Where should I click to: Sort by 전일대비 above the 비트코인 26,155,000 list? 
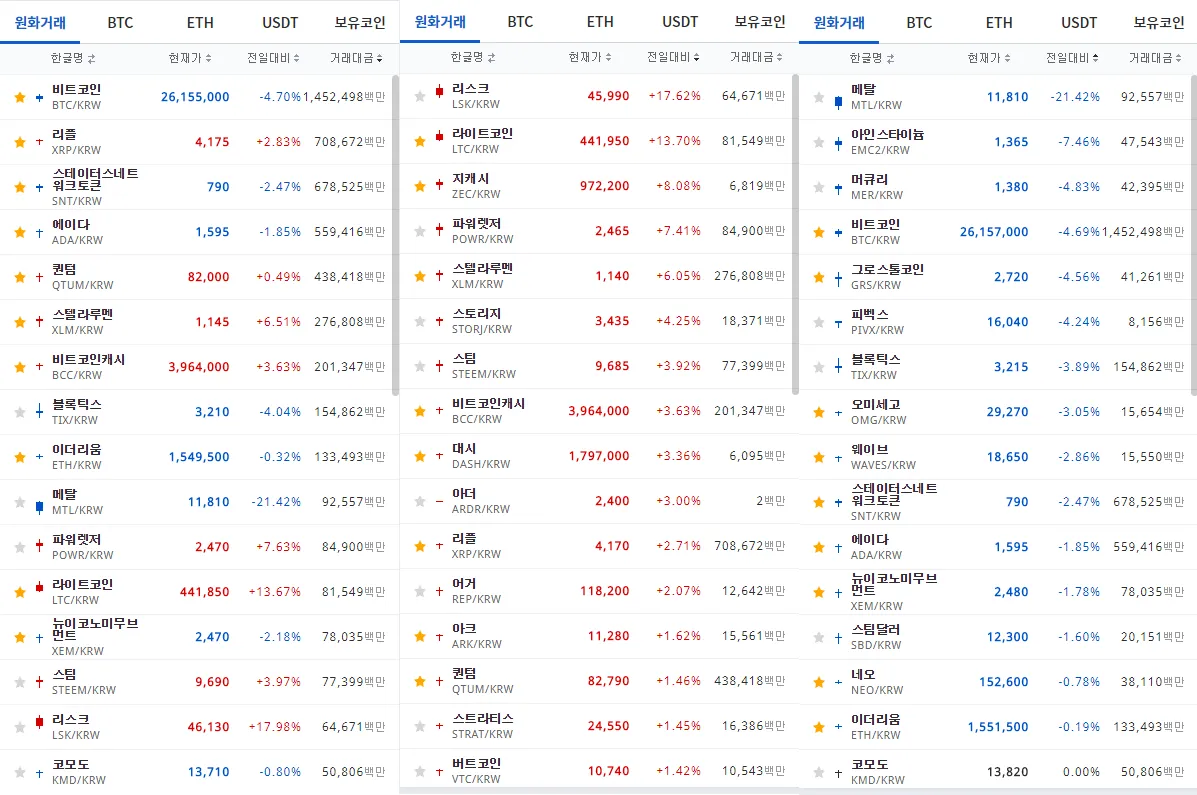click(x=273, y=58)
